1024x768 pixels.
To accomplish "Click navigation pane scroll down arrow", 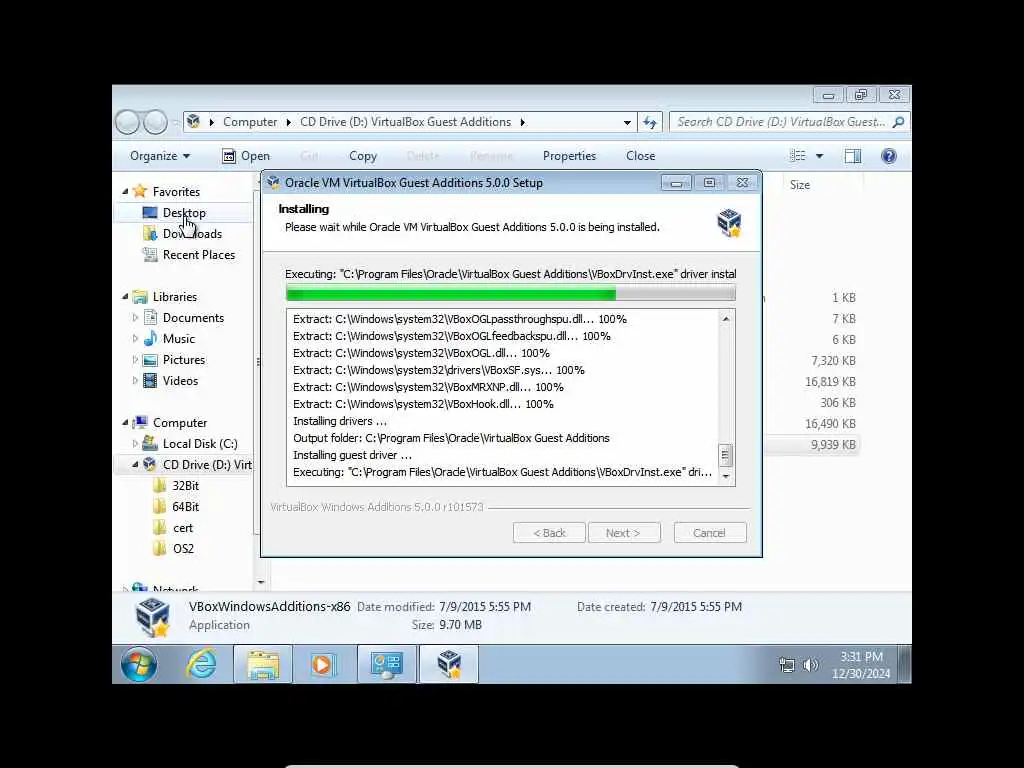I will [261, 582].
